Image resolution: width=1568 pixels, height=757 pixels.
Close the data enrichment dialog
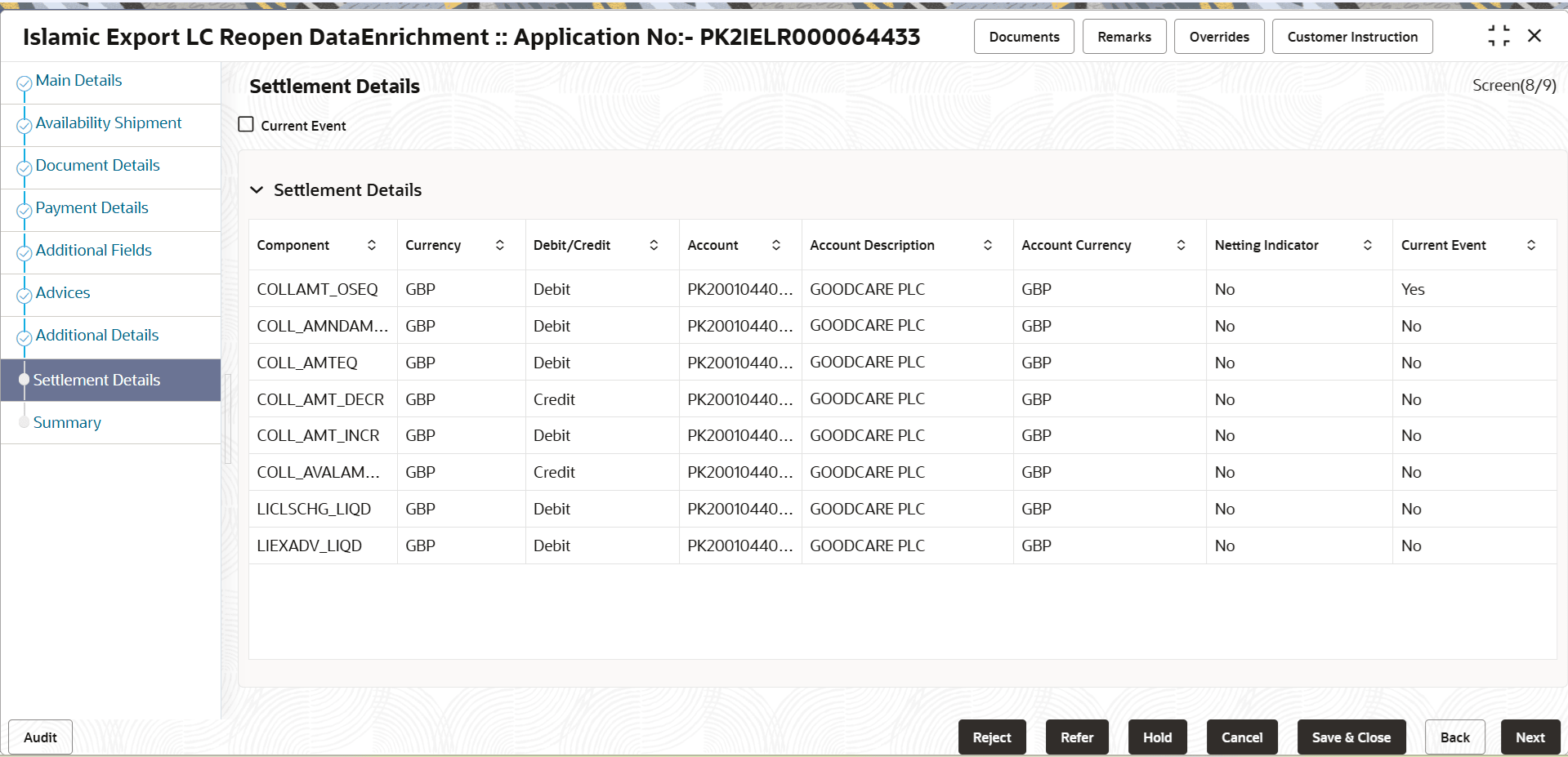[x=1534, y=36]
